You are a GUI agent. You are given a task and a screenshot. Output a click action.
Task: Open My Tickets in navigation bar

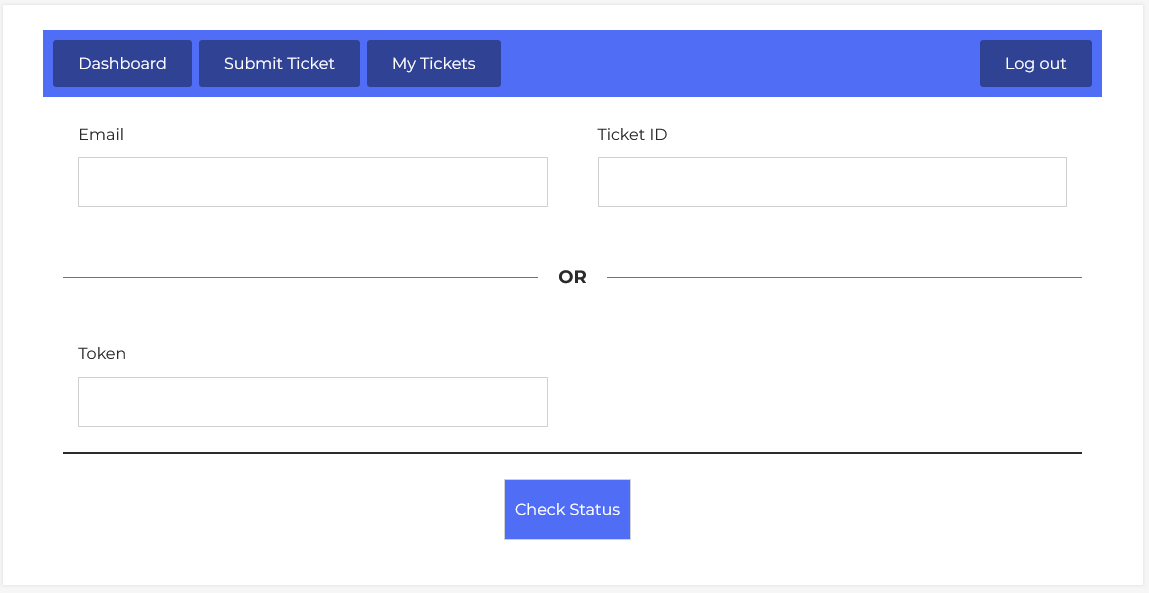pyautogui.click(x=433, y=64)
